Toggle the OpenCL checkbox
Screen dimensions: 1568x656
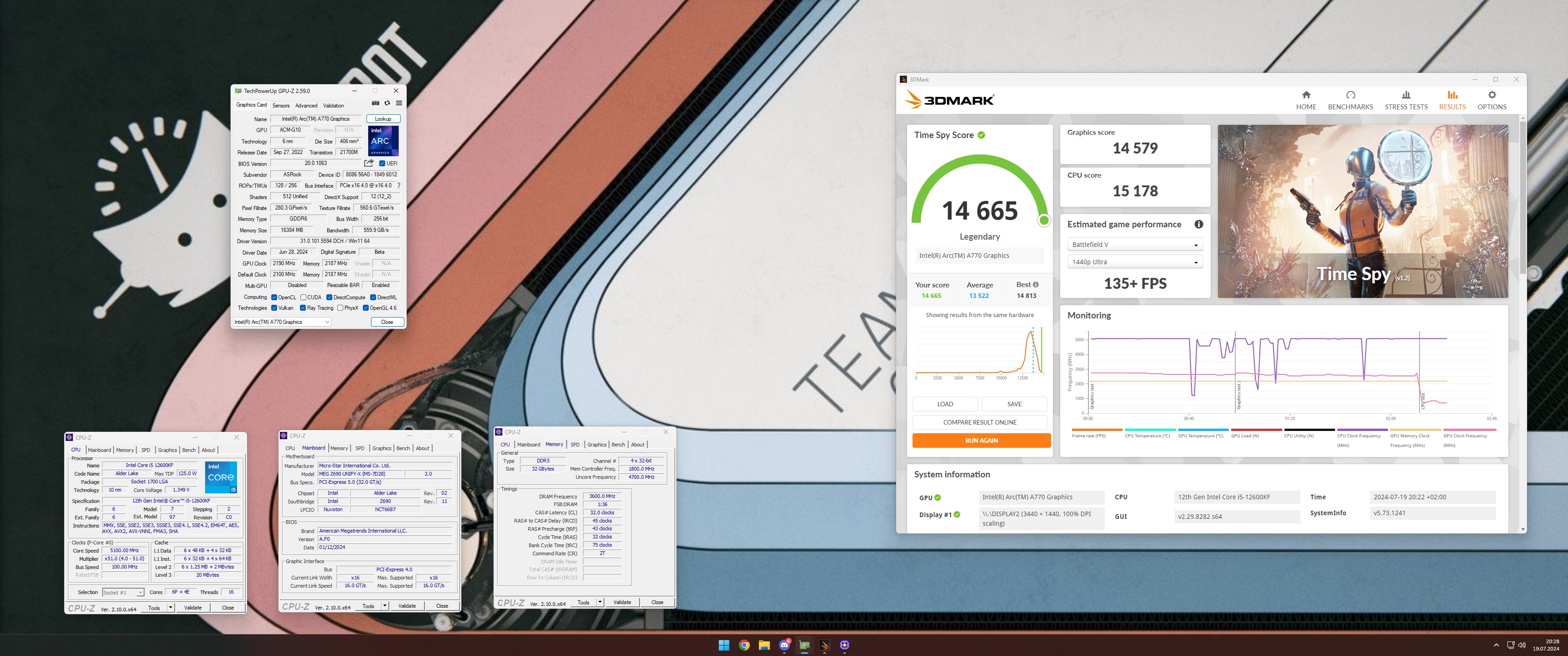[x=274, y=297]
